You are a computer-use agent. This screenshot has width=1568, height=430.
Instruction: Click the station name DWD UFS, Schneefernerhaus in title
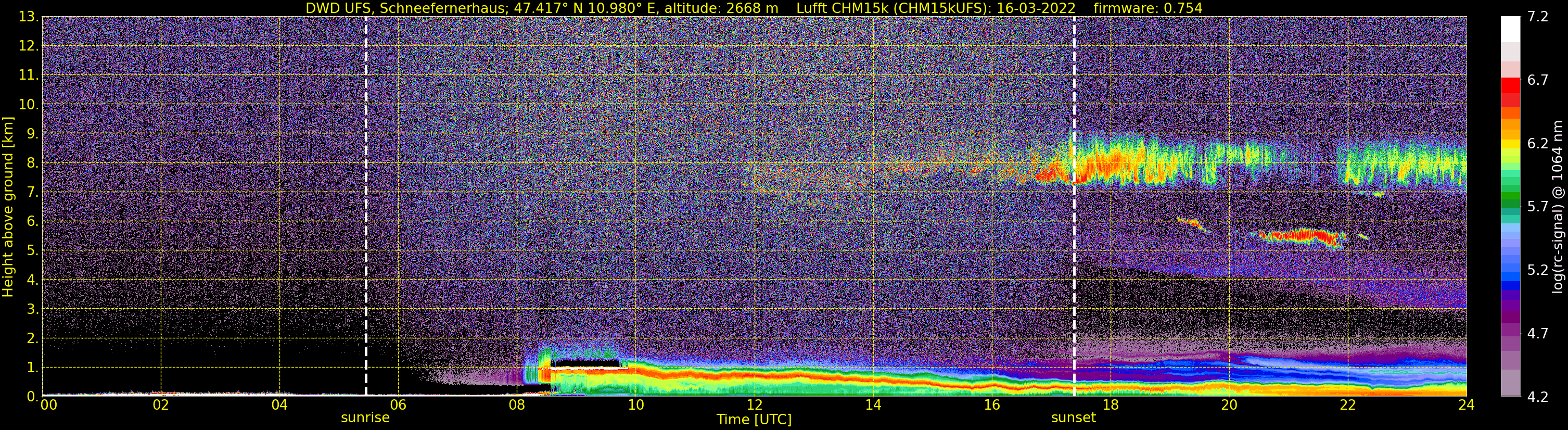[x=406, y=8]
